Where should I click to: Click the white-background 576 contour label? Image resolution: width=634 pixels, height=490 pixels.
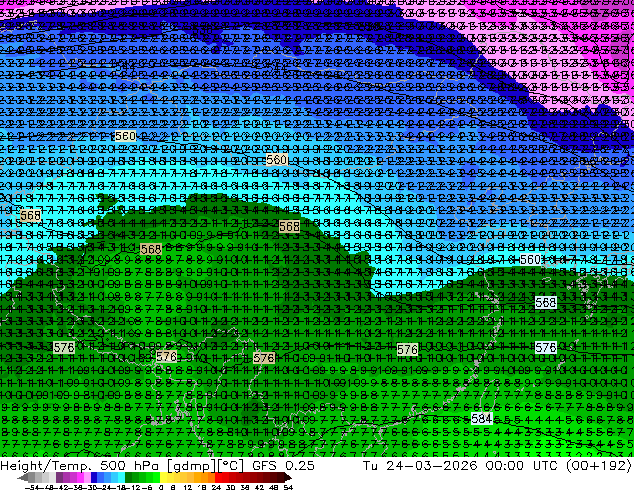[x=545, y=347]
